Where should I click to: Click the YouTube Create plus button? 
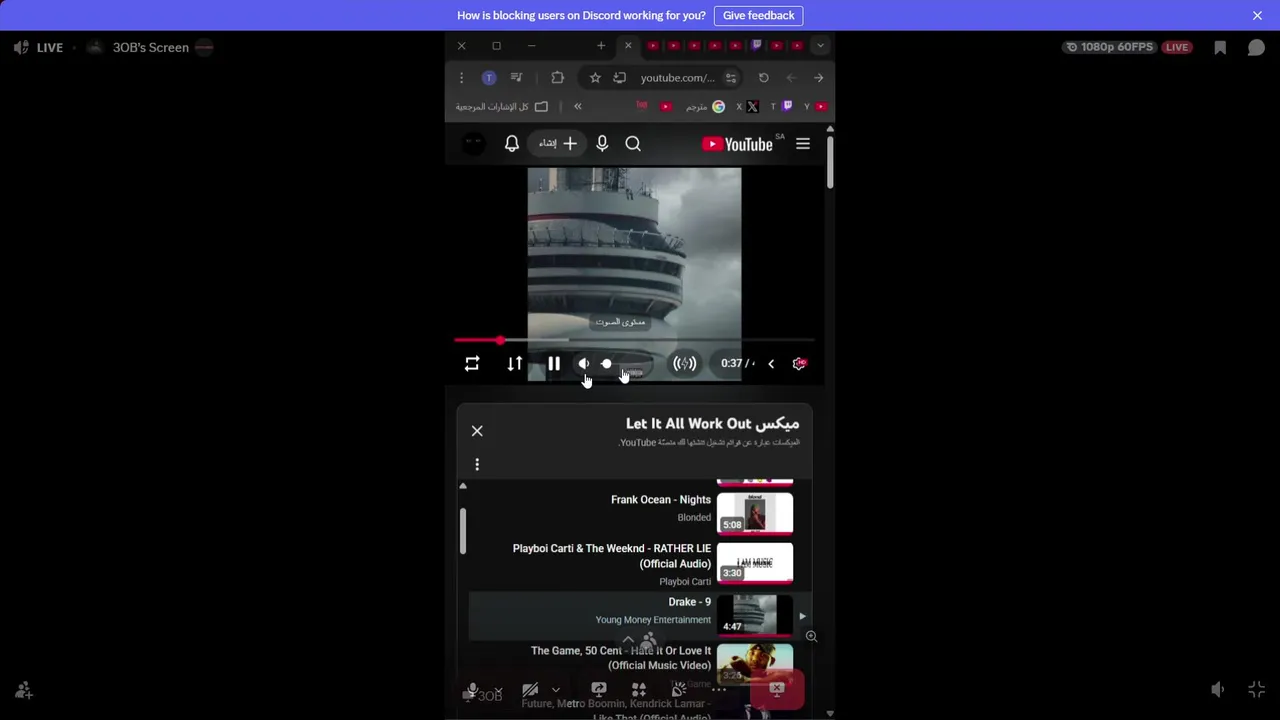[555, 144]
